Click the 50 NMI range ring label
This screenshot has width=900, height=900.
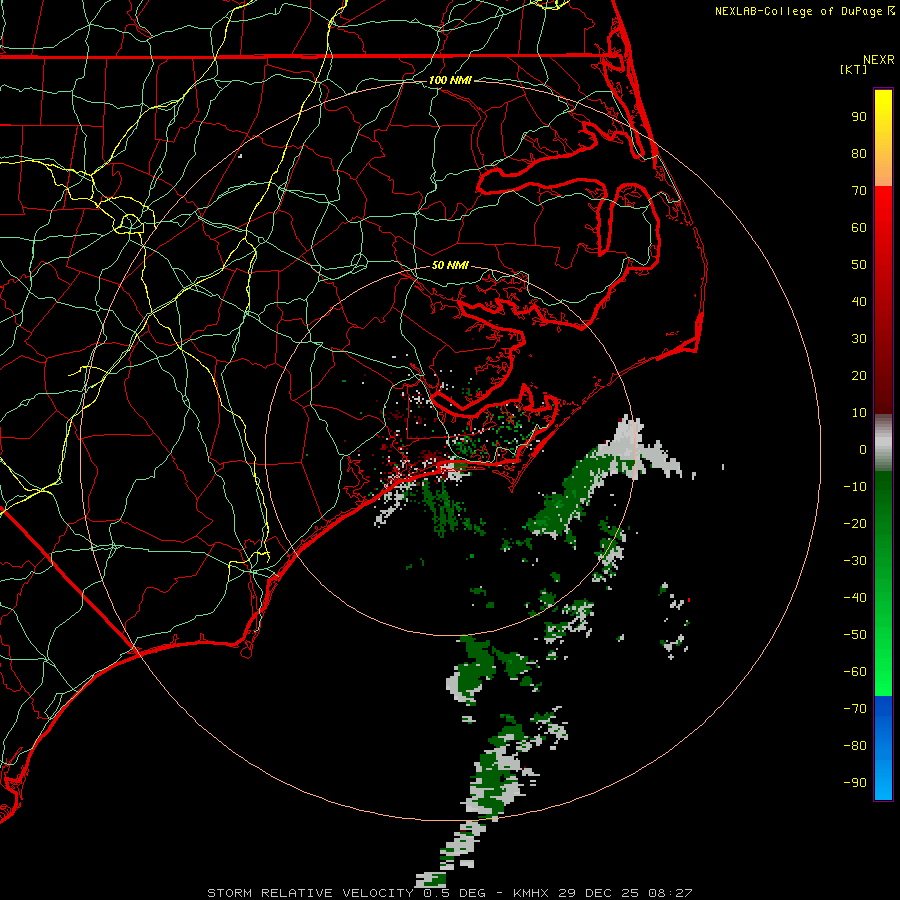point(450,265)
